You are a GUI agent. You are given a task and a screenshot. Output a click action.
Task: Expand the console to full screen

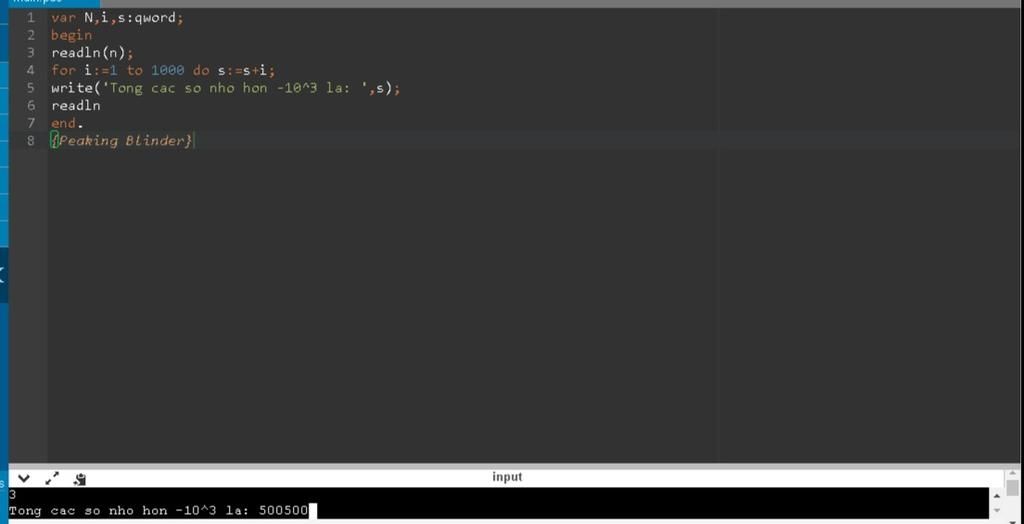pos(52,478)
